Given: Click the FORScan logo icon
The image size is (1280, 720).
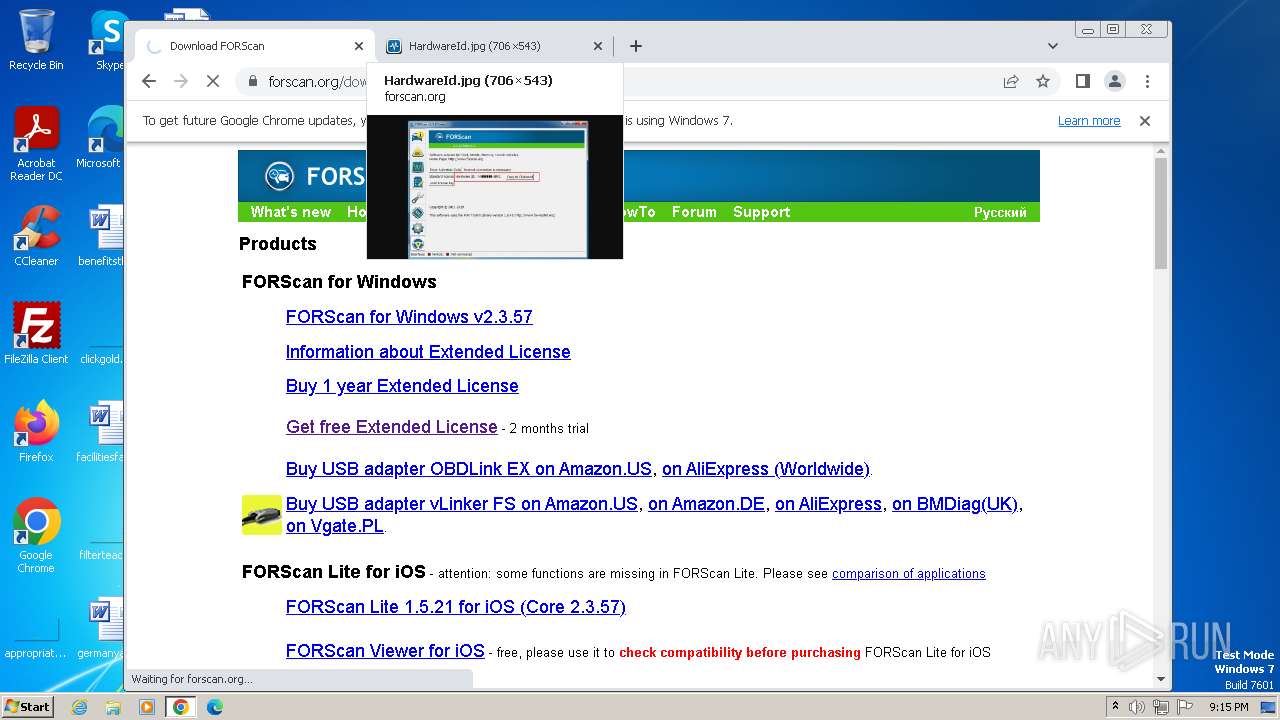Looking at the screenshot, I should [279, 177].
